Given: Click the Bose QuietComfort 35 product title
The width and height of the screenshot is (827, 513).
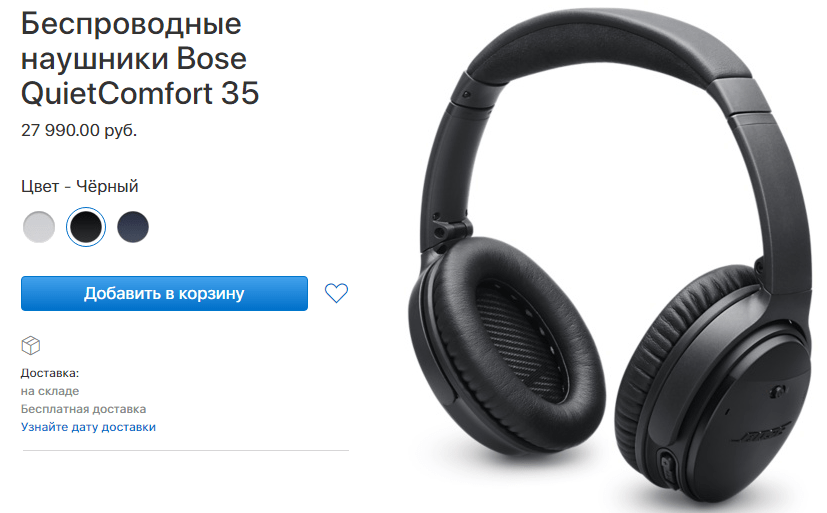Looking at the screenshot, I should pos(140,59).
